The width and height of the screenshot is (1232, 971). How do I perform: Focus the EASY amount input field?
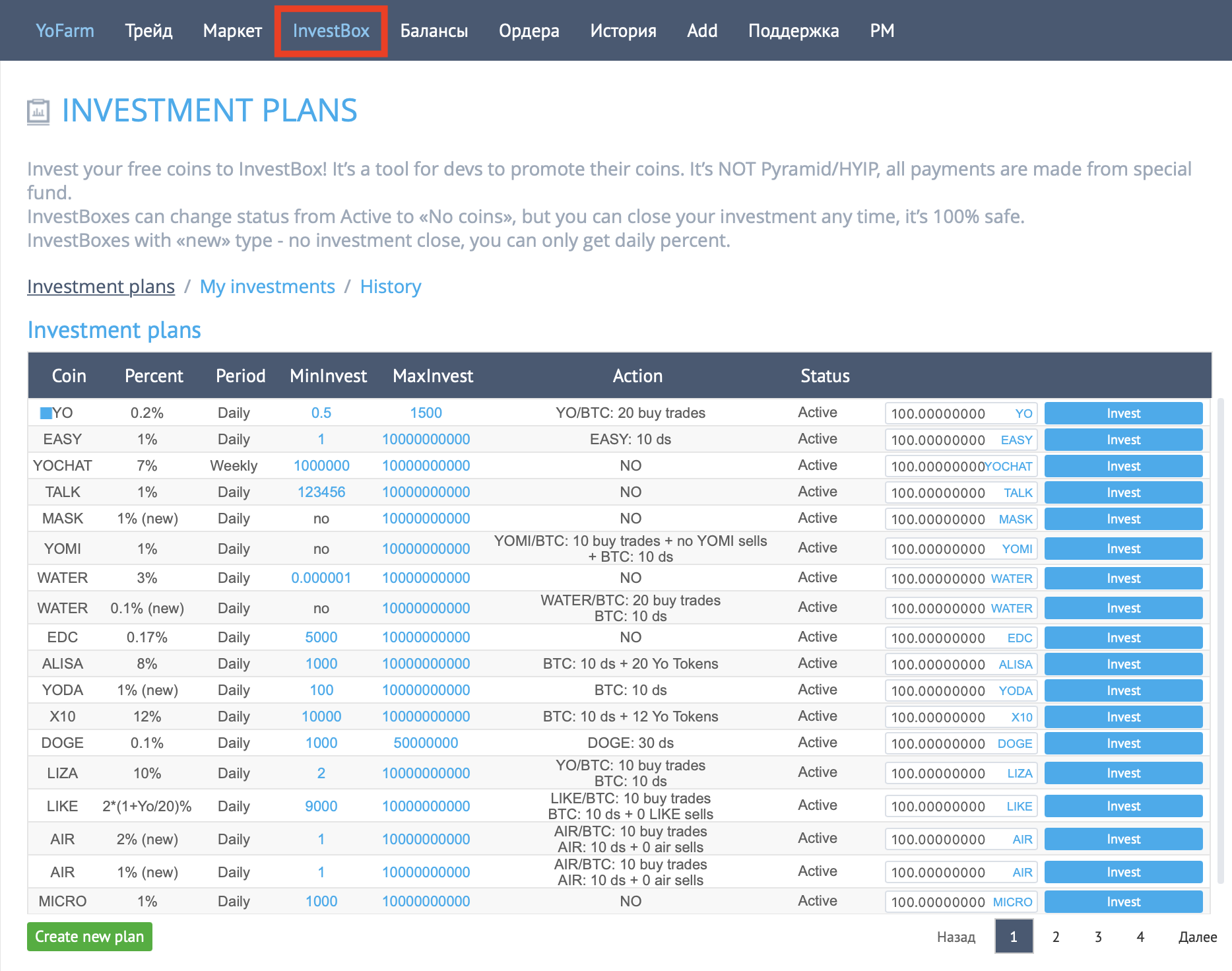click(x=961, y=440)
